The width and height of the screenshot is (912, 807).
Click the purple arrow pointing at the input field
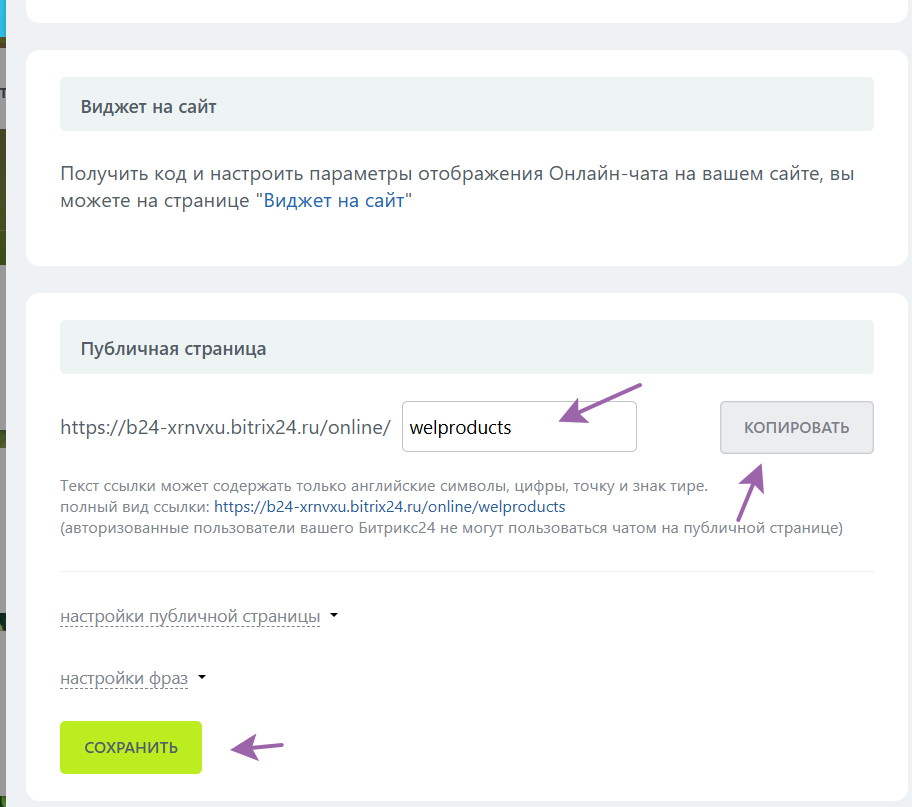[598, 402]
